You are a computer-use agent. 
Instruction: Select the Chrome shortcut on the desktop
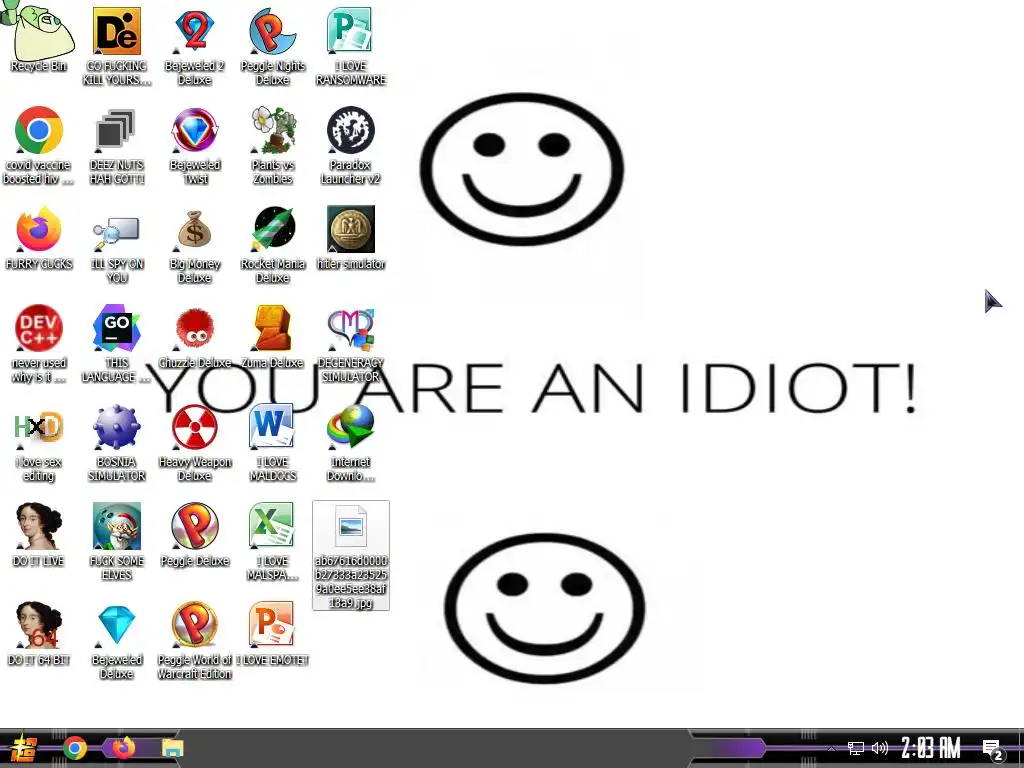pos(39,145)
